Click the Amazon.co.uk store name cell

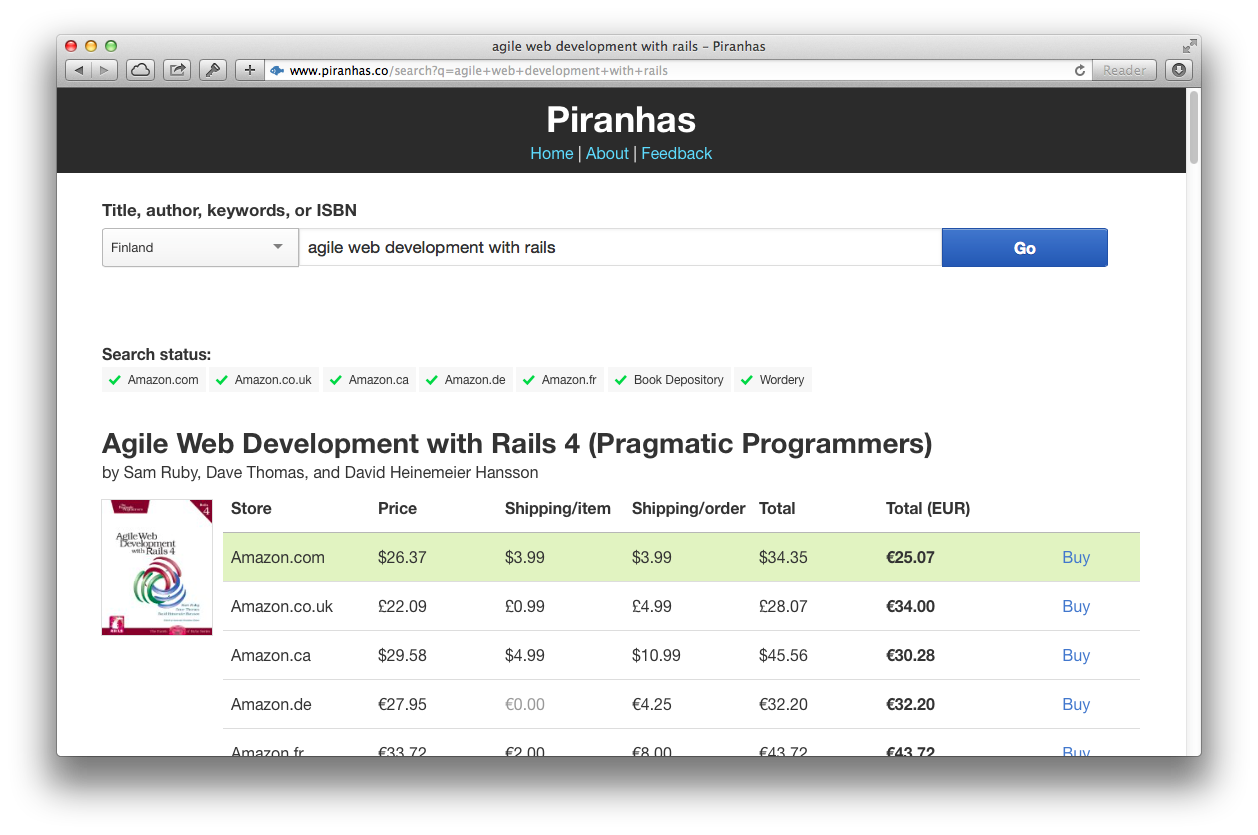282,606
